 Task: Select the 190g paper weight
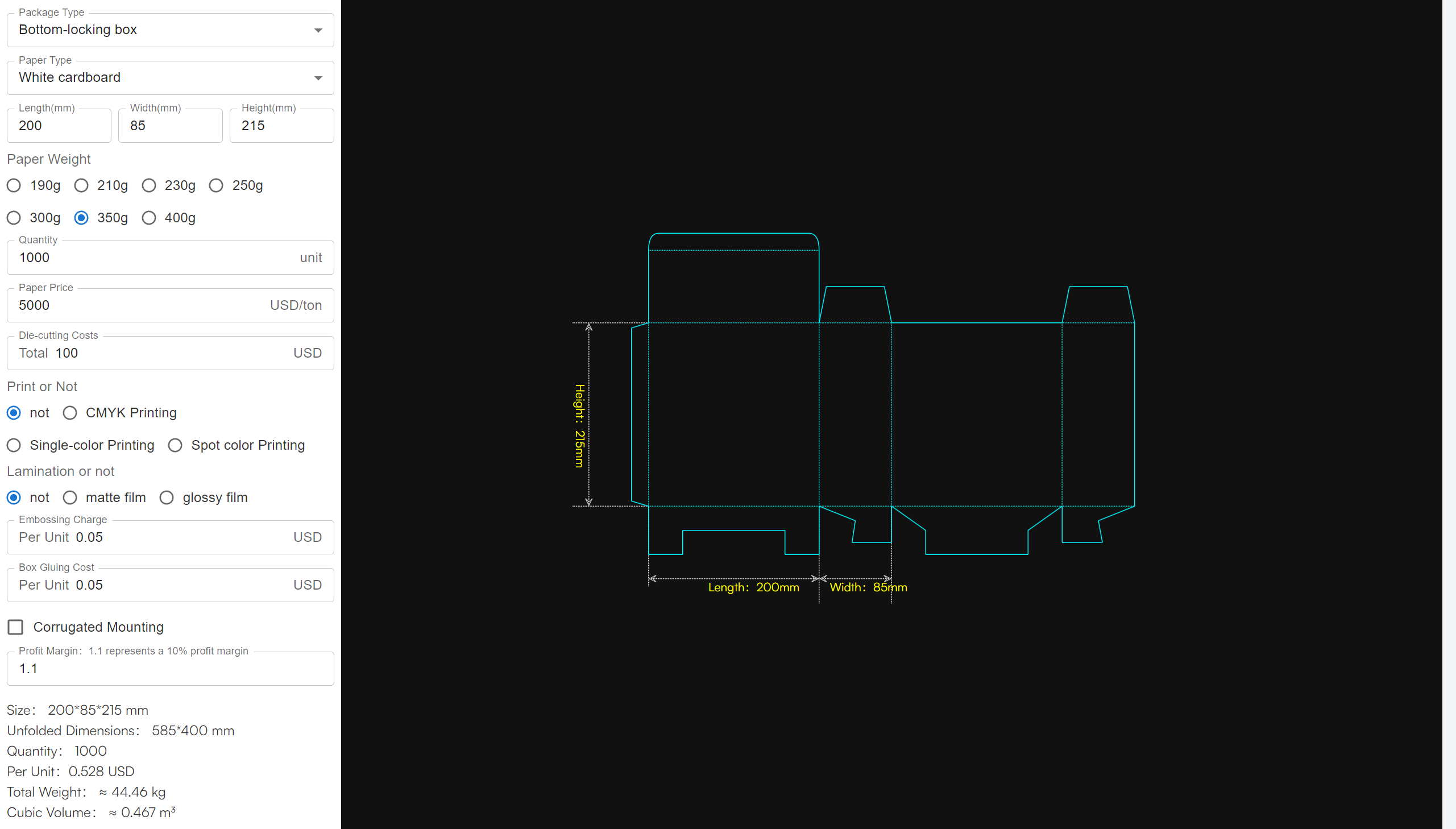(14, 185)
